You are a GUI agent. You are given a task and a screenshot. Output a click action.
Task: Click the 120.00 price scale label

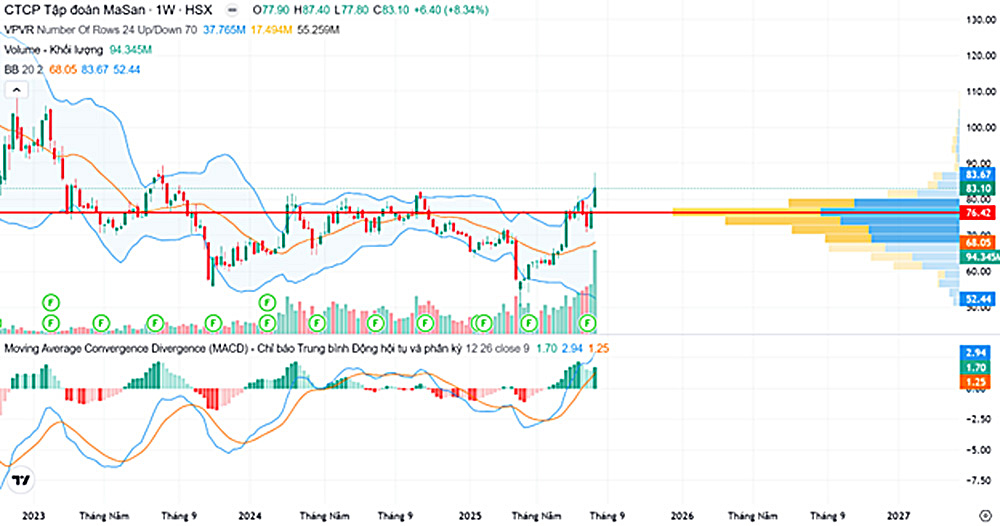[980, 56]
